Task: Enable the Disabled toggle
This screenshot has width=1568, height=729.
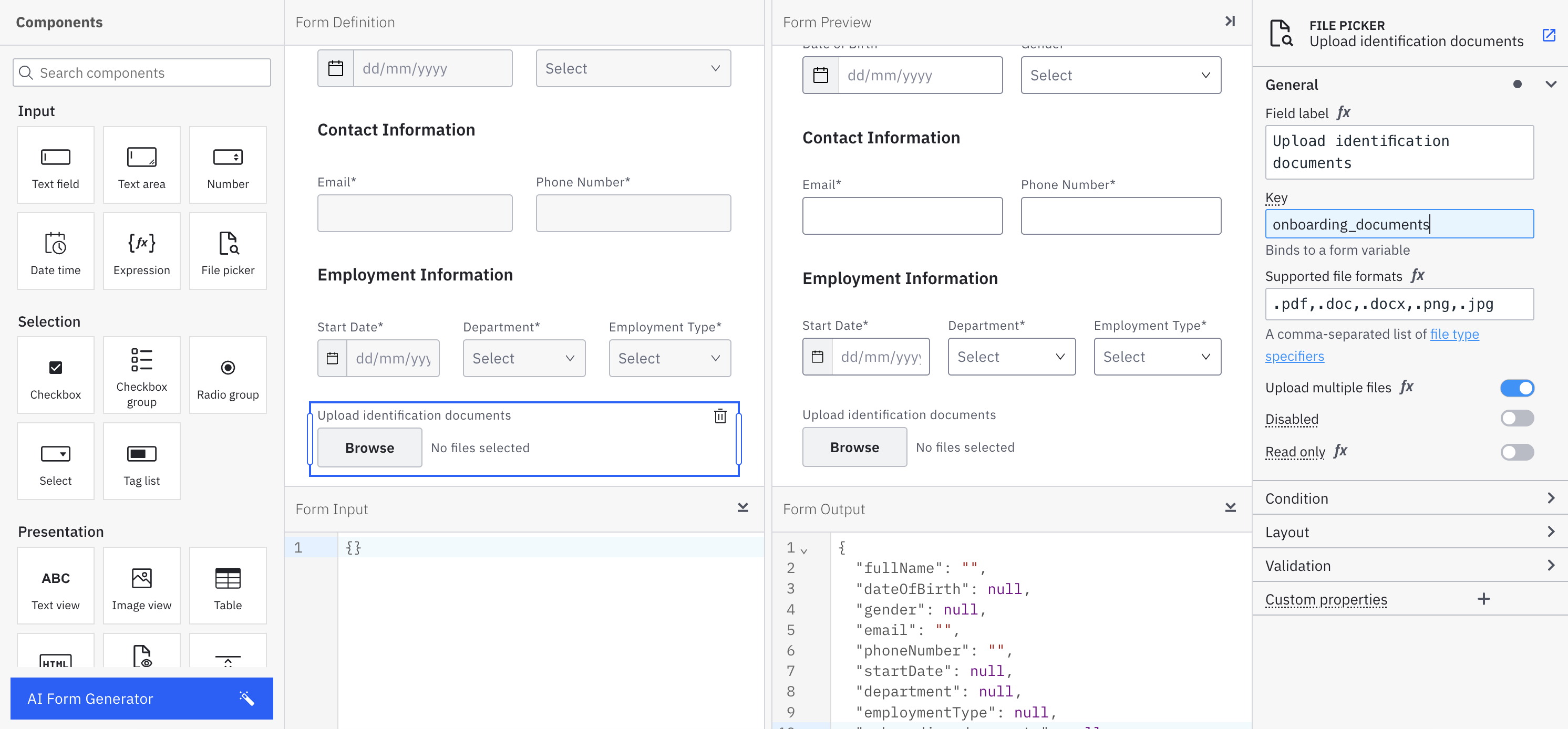Action: pos(1517,418)
